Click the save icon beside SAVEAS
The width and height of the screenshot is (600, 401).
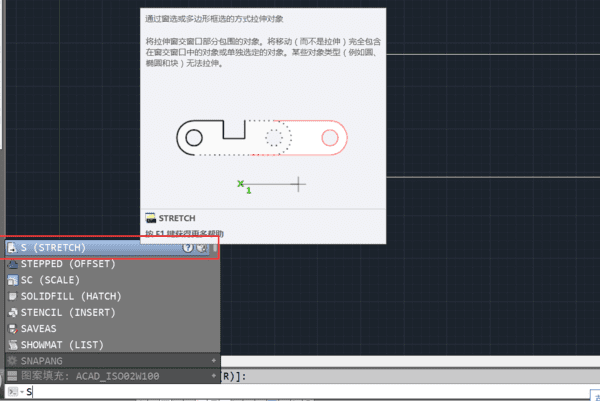(x=13, y=329)
